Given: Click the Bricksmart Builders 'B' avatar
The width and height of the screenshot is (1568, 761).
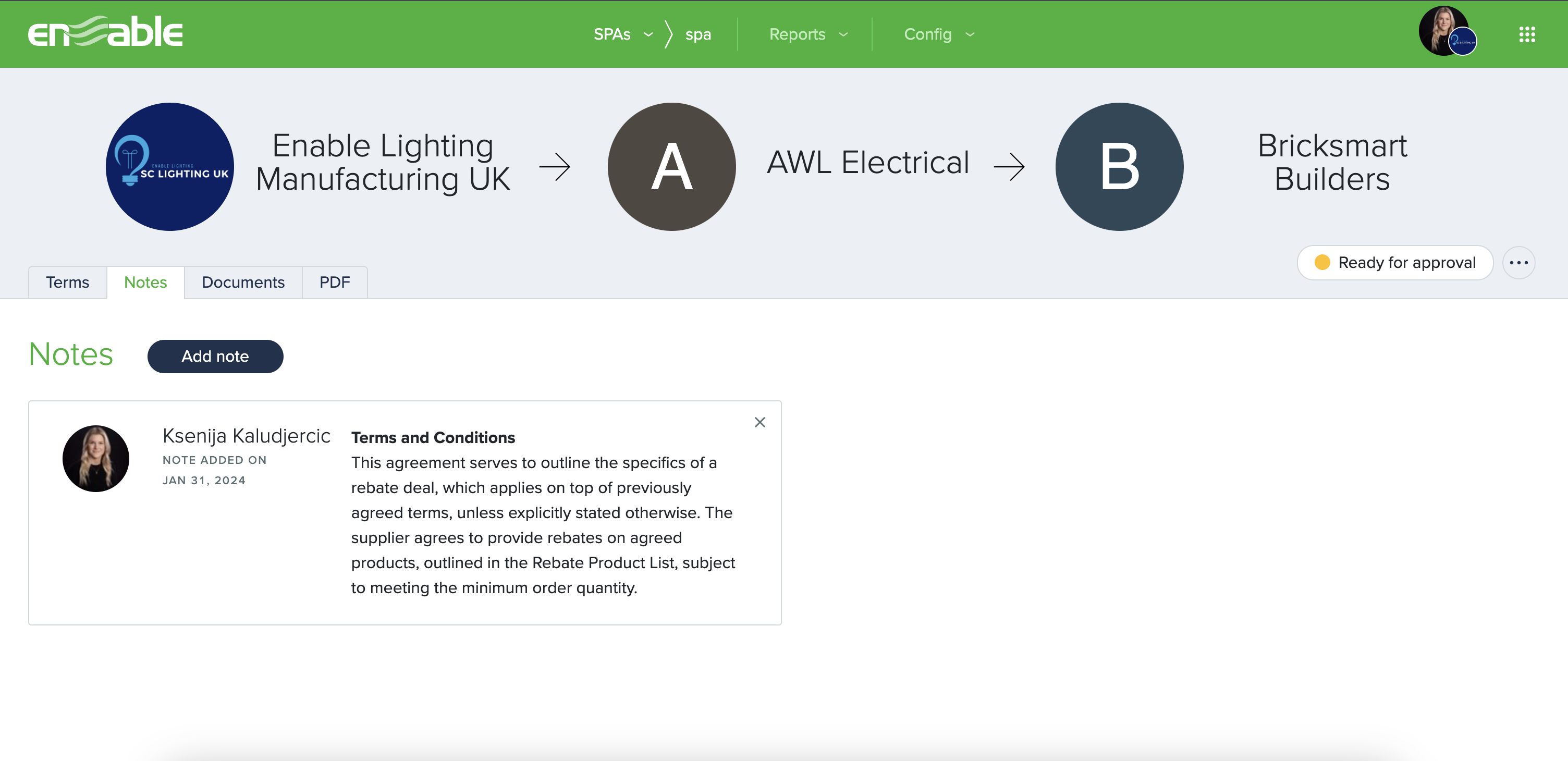Looking at the screenshot, I should 1119,167.
